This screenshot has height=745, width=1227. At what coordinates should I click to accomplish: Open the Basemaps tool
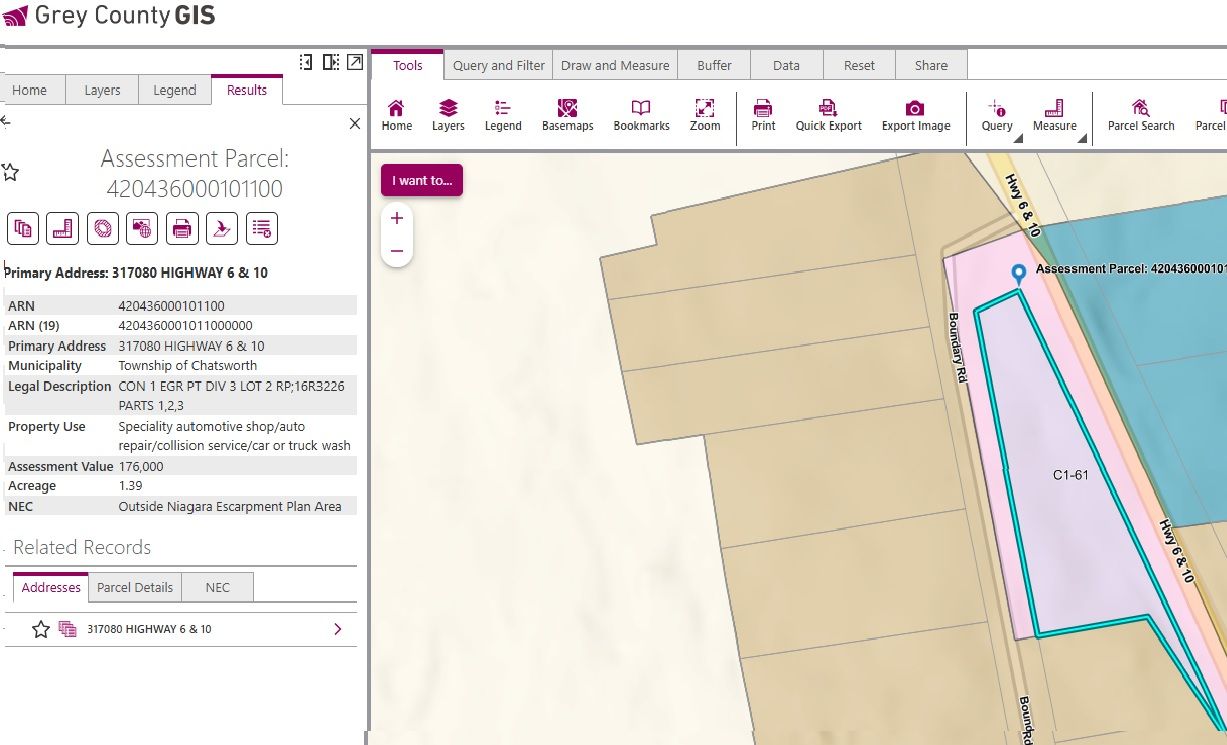click(567, 115)
